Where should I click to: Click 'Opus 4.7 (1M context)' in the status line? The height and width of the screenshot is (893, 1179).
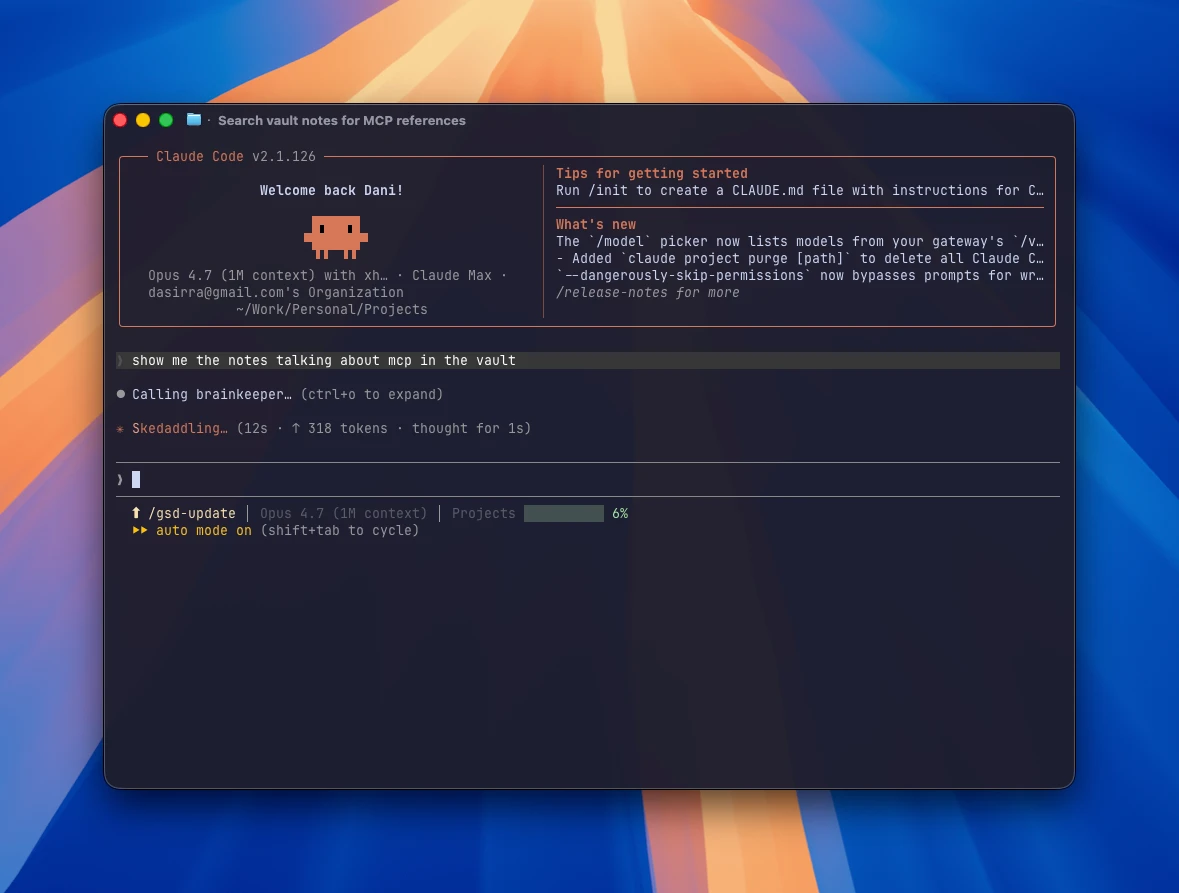344,513
